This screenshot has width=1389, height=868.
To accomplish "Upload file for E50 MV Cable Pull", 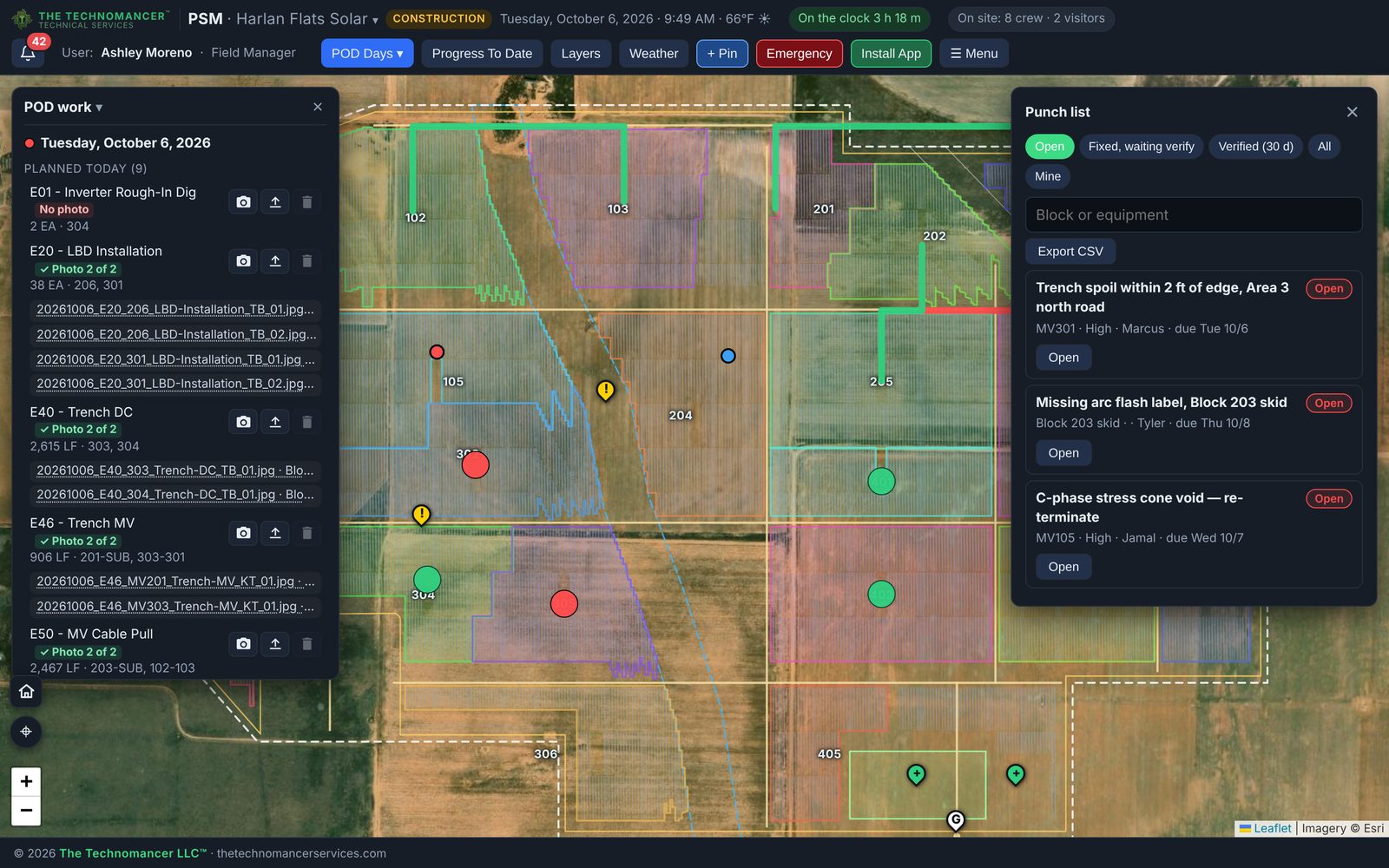I will [275, 644].
